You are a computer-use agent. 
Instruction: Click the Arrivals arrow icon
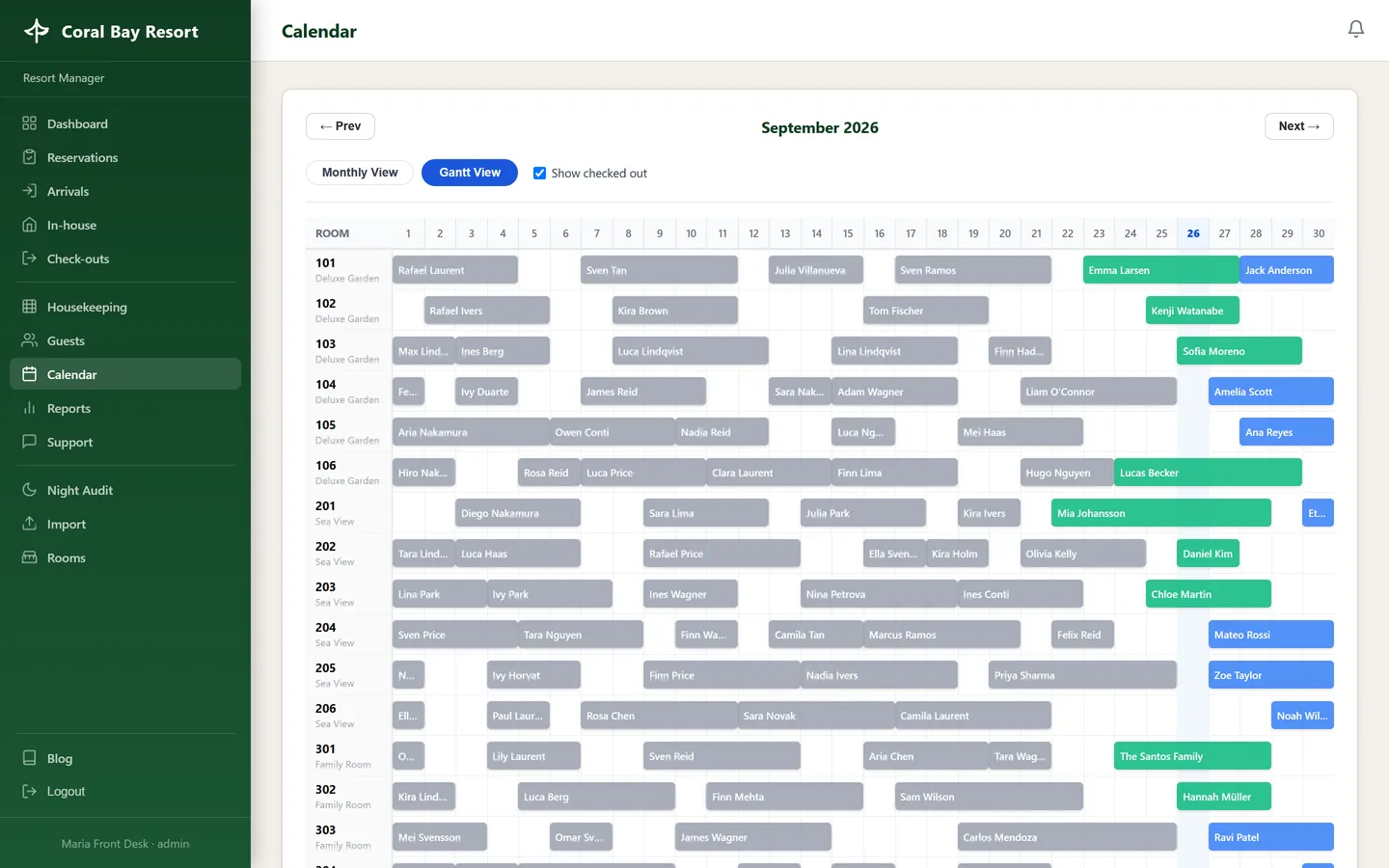coord(29,191)
